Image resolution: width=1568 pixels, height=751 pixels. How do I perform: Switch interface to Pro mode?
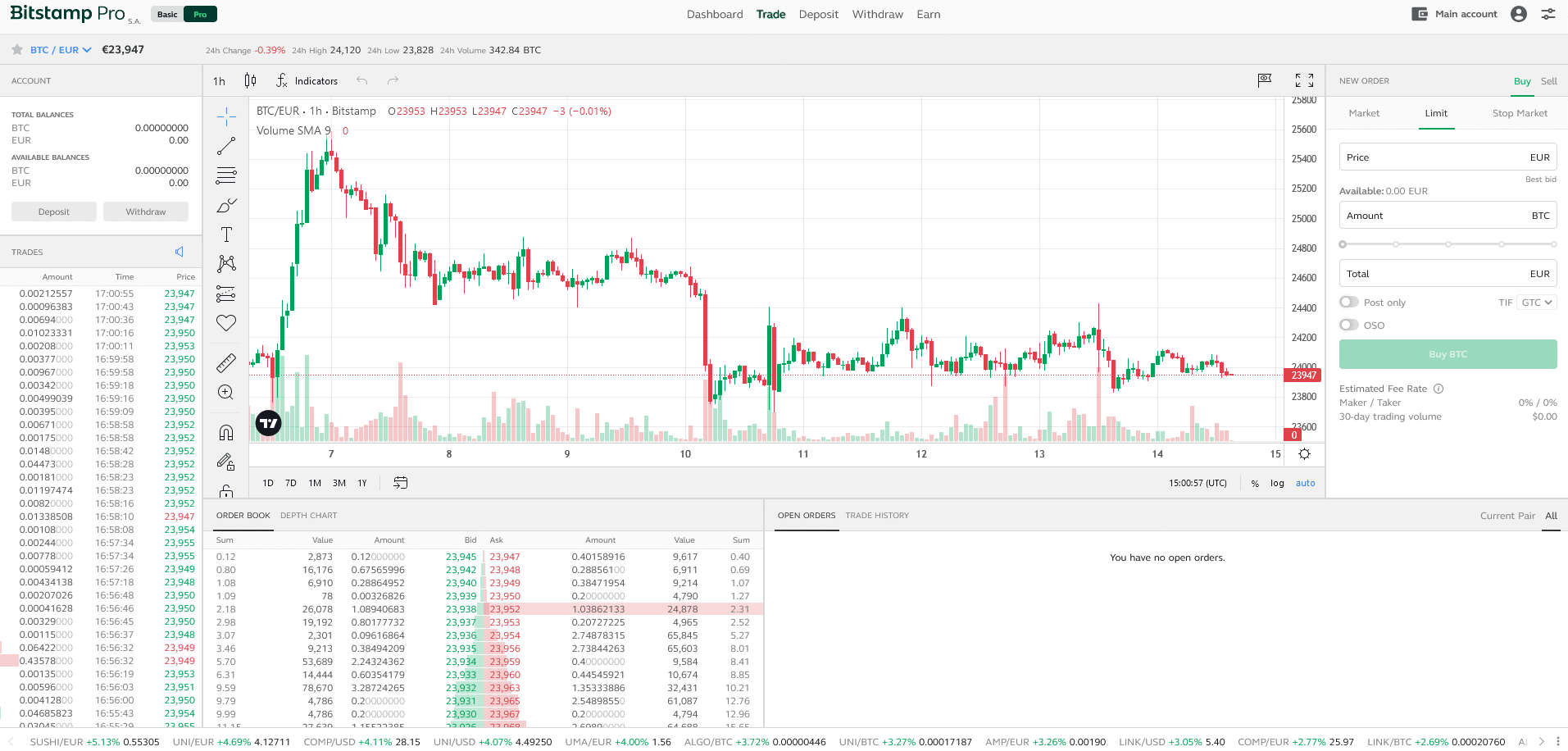click(200, 14)
